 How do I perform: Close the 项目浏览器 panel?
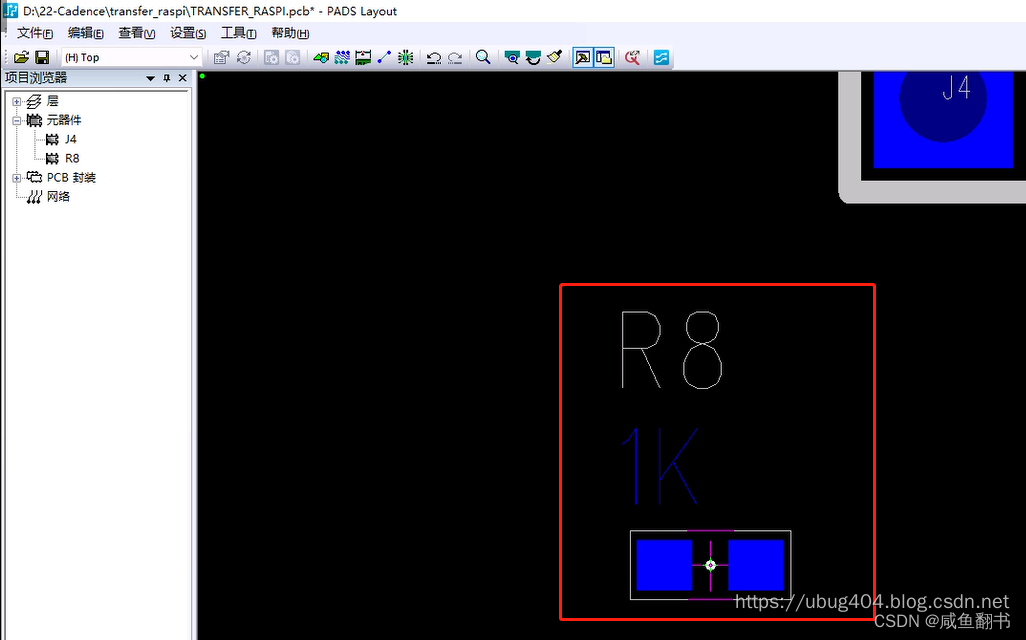coord(183,78)
